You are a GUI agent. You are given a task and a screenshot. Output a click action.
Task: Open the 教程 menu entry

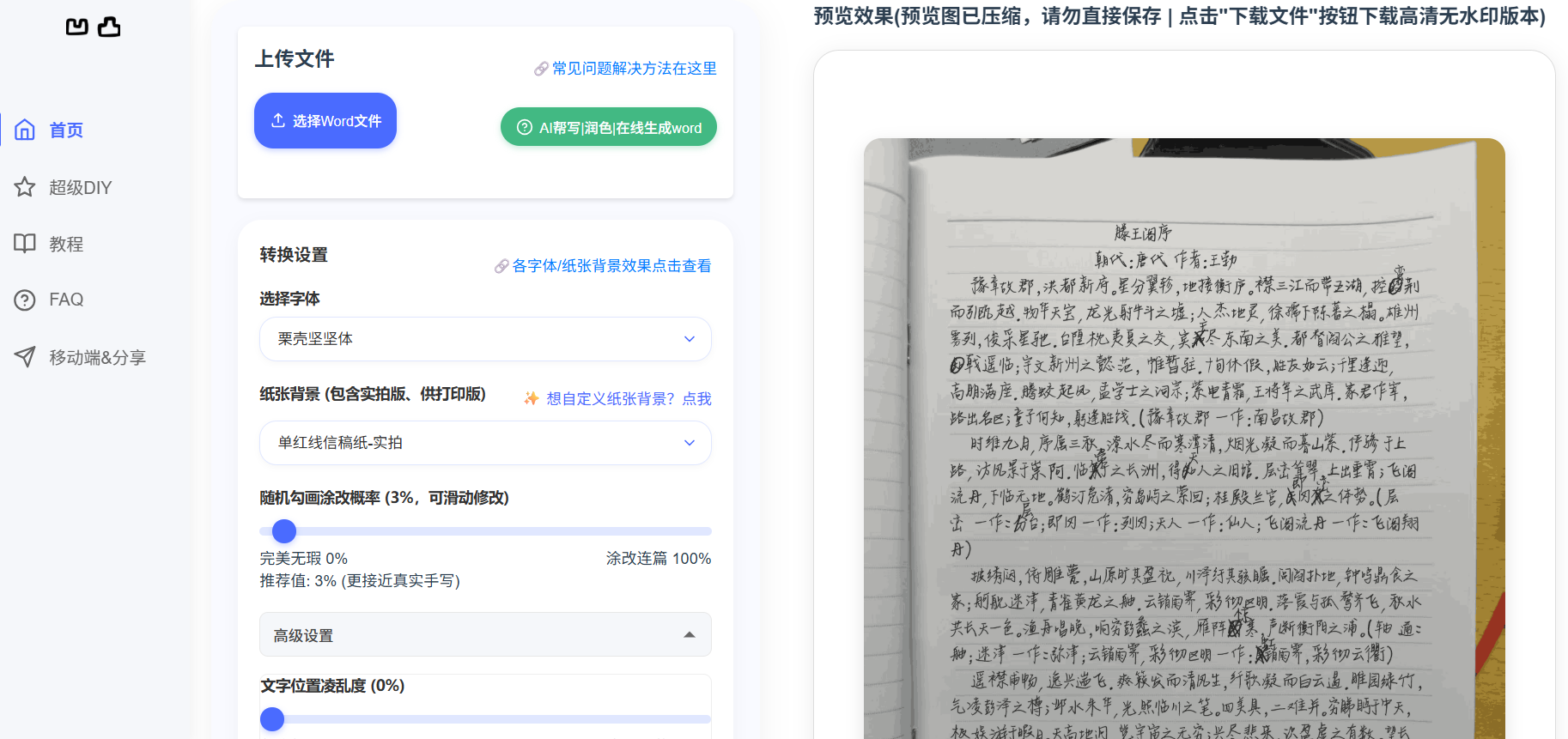point(66,244)
